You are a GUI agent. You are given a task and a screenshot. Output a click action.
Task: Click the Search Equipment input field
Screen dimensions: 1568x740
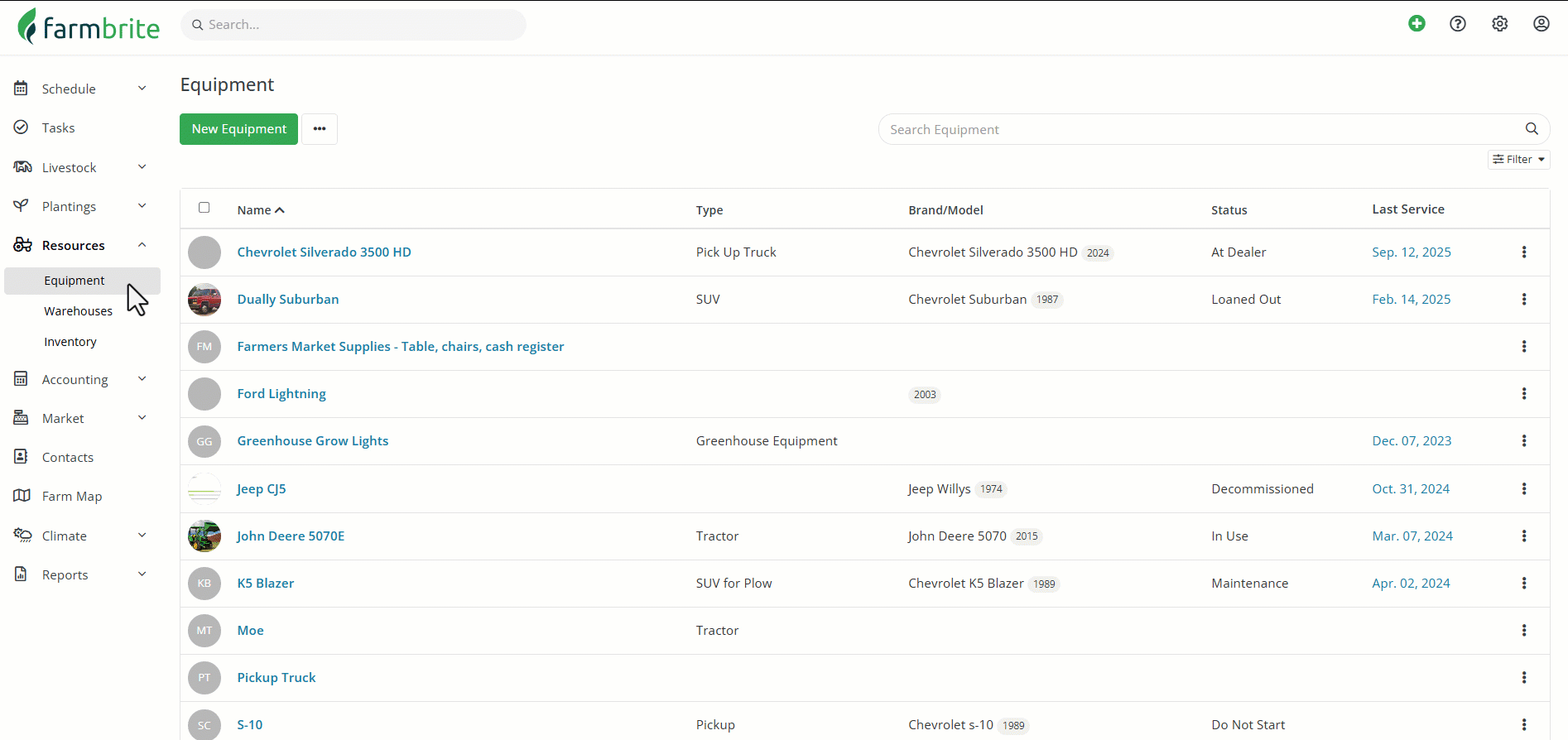pos(1214,129)
